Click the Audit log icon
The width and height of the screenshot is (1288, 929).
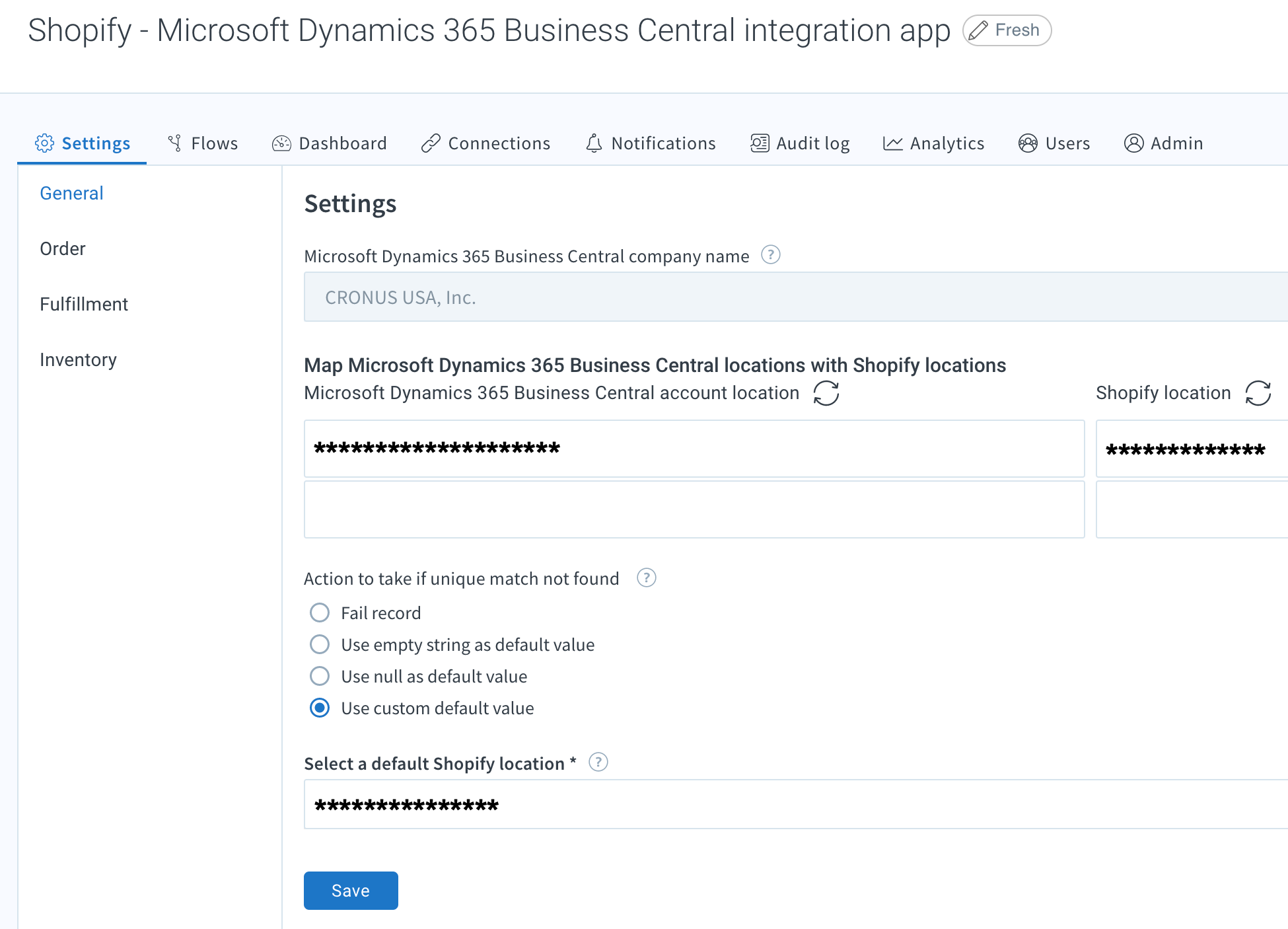pyautogui.click(x=760, y=143)
